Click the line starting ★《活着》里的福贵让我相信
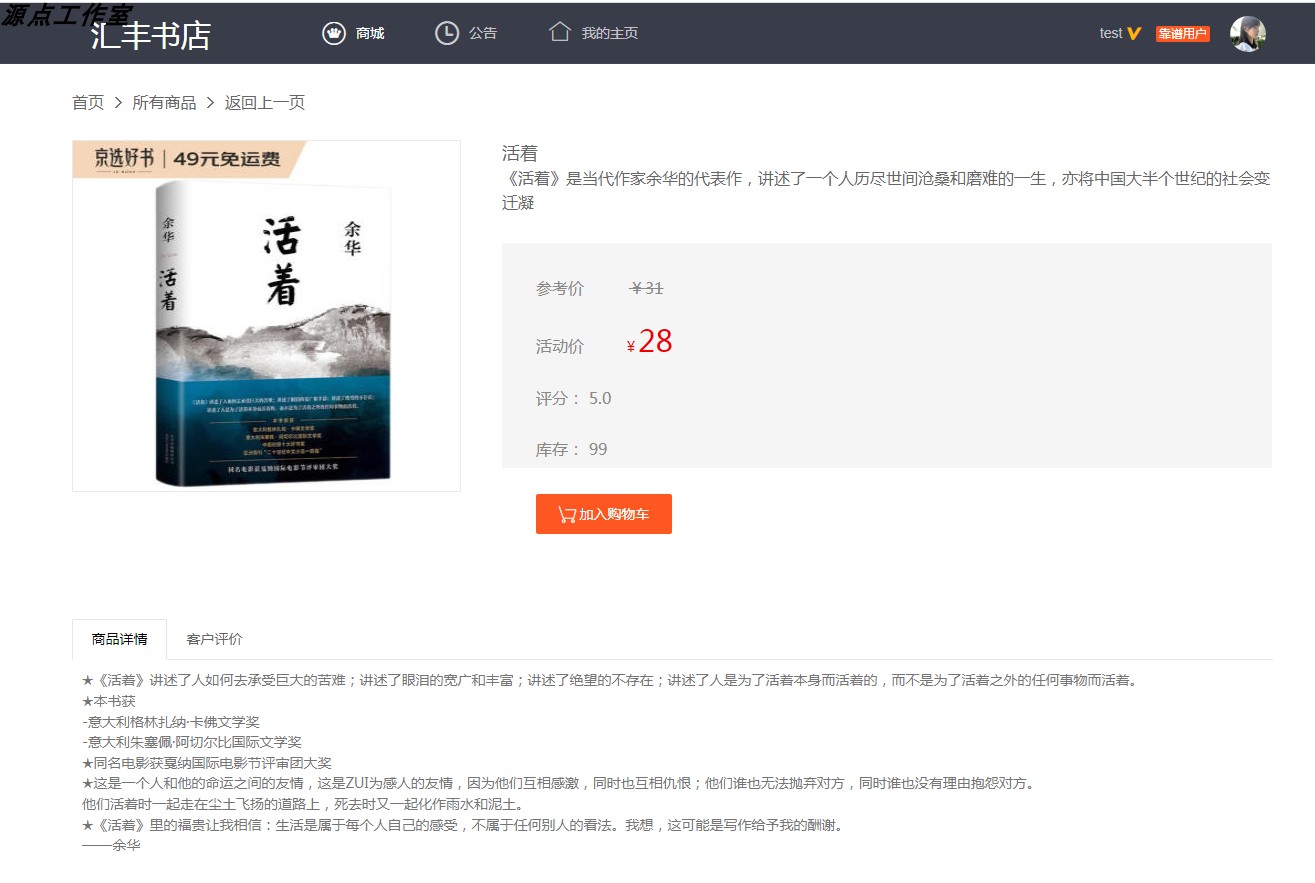Screen dimensions: 1315x883 click(x=463, y=824)
